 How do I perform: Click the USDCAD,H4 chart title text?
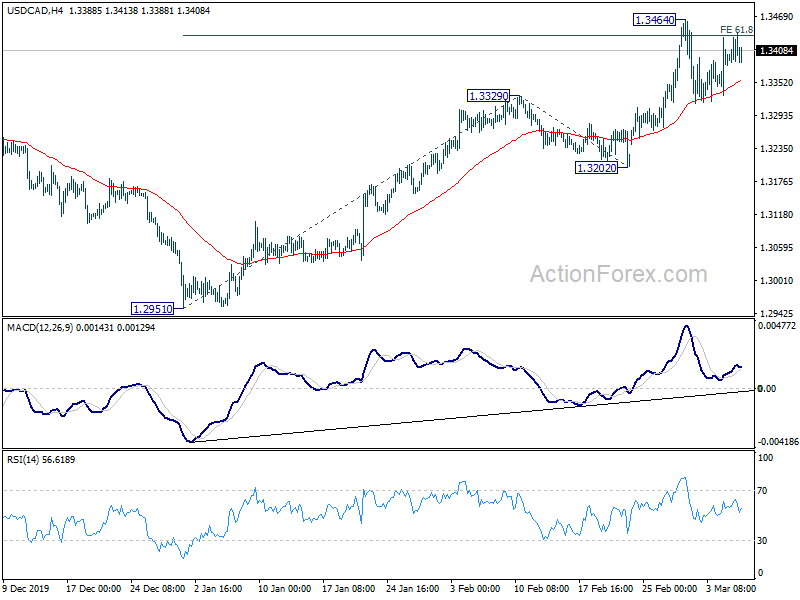click(35, 10)
